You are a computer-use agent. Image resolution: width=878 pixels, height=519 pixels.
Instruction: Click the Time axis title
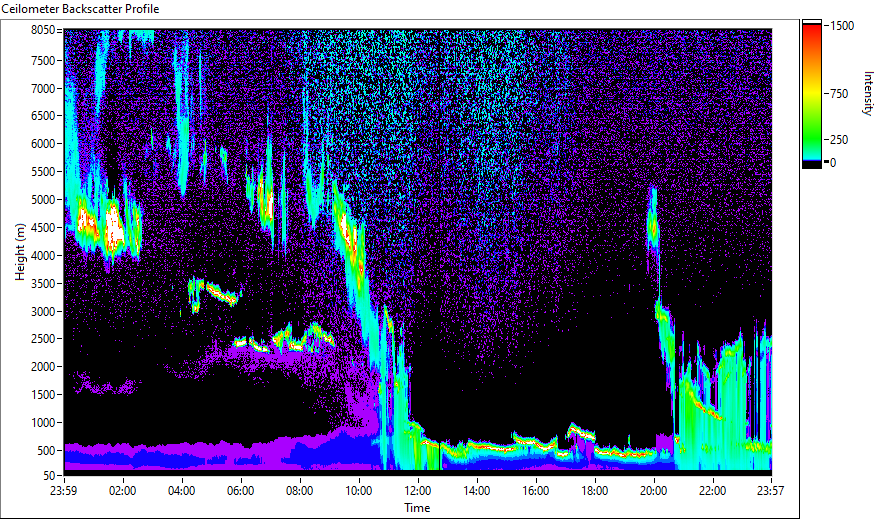point(417,508)
